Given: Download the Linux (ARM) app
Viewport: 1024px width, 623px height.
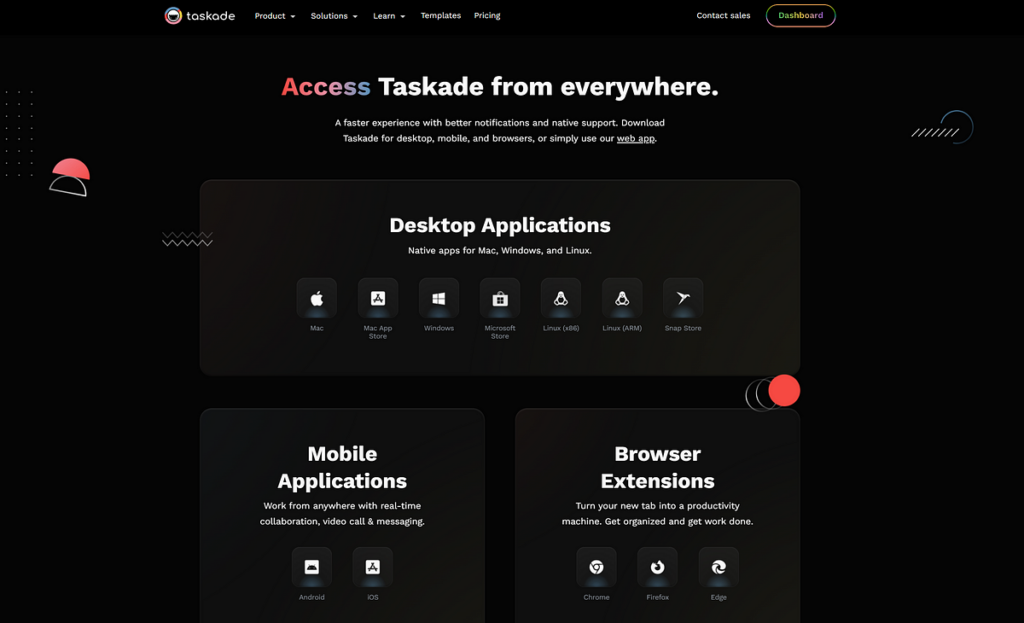Looking at the screenshot, I should pos(622,298).
